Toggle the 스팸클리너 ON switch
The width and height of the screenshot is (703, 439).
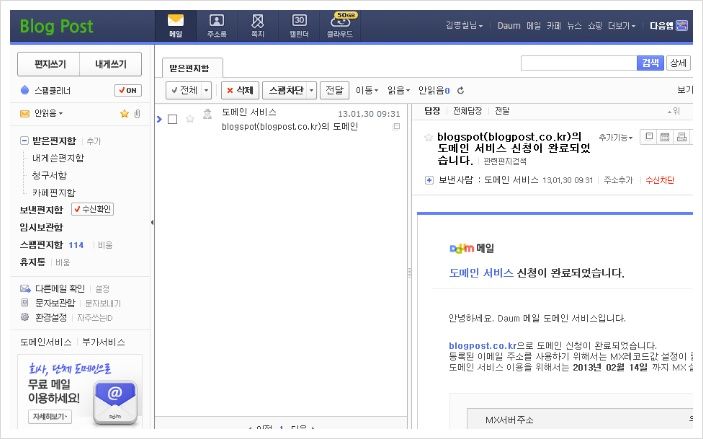[128, 90]
